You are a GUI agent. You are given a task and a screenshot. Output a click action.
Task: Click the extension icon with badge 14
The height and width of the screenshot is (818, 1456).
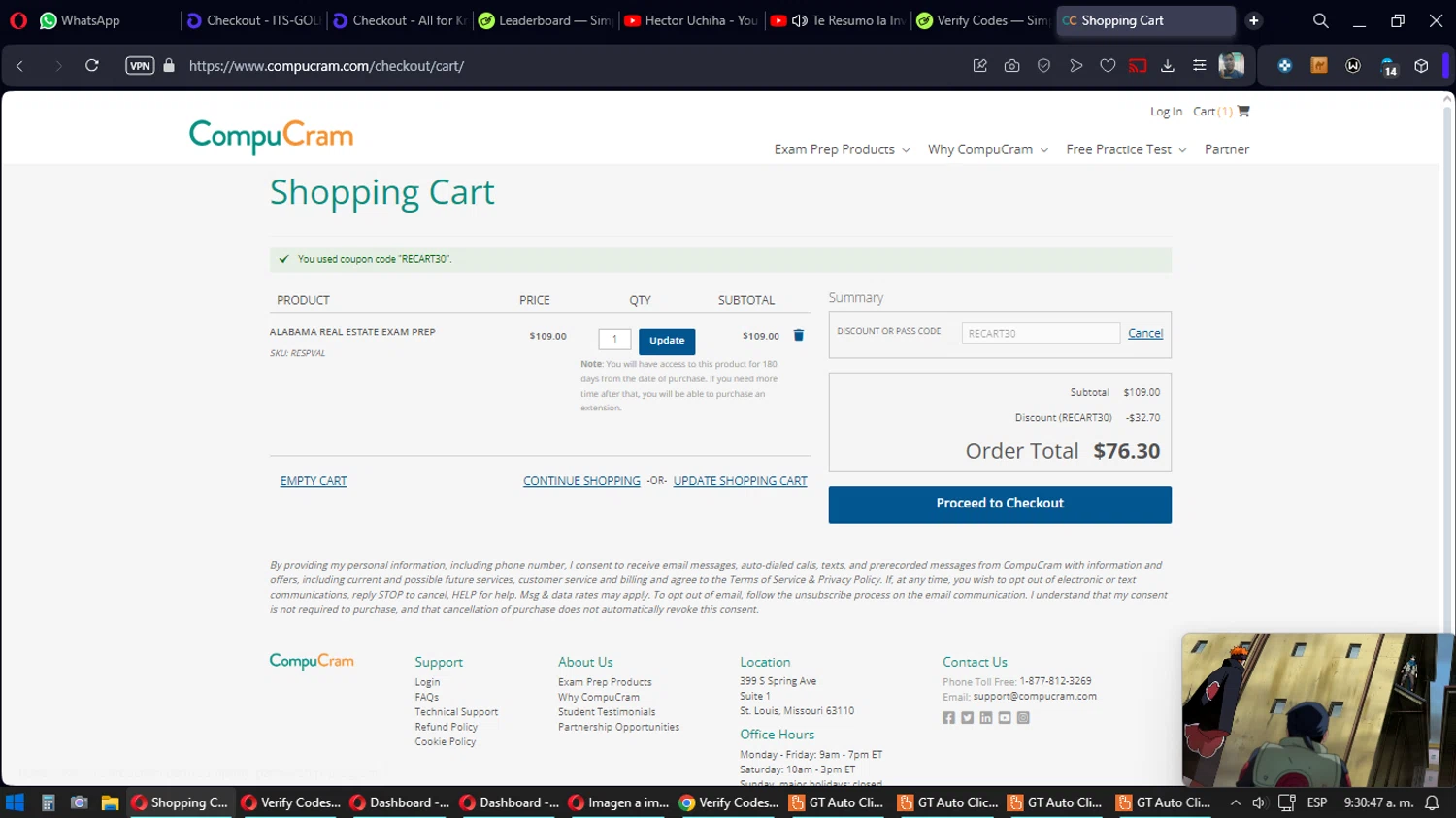click(1387, 66)
